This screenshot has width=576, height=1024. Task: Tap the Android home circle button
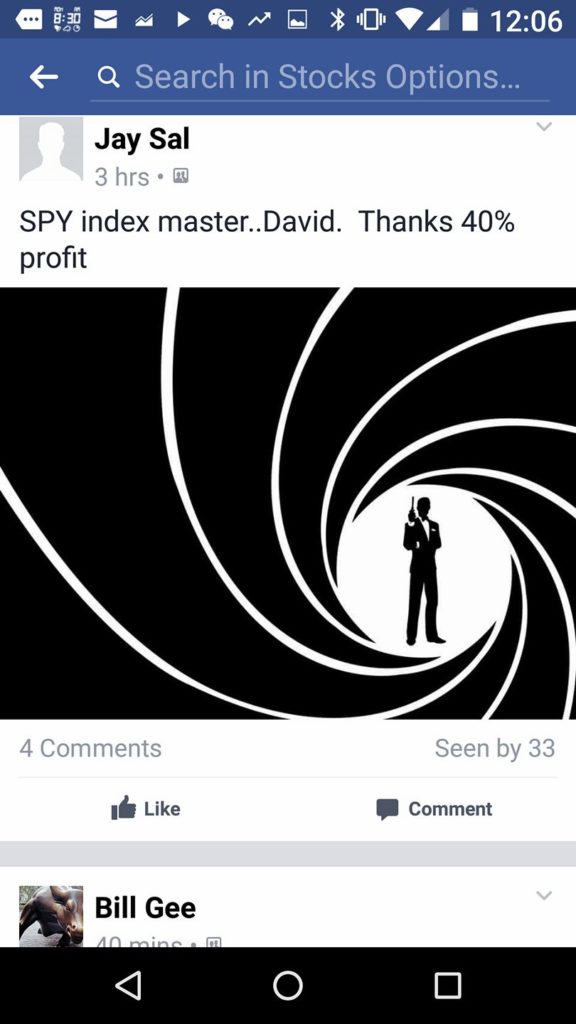point(288,985)
